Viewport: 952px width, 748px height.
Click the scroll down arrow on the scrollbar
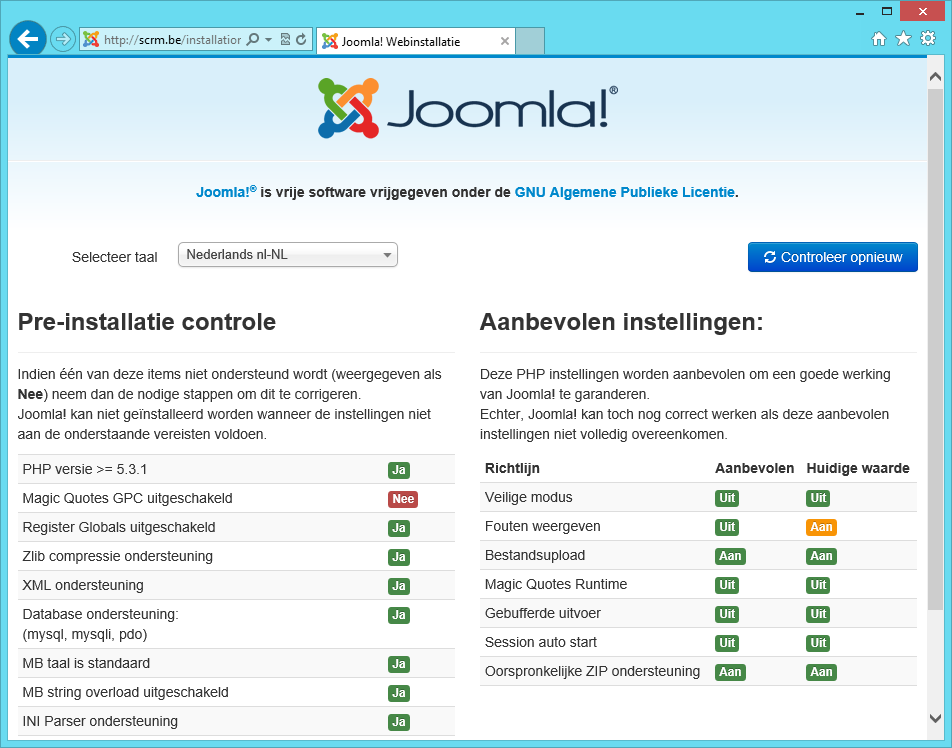(x=935, y=717)
